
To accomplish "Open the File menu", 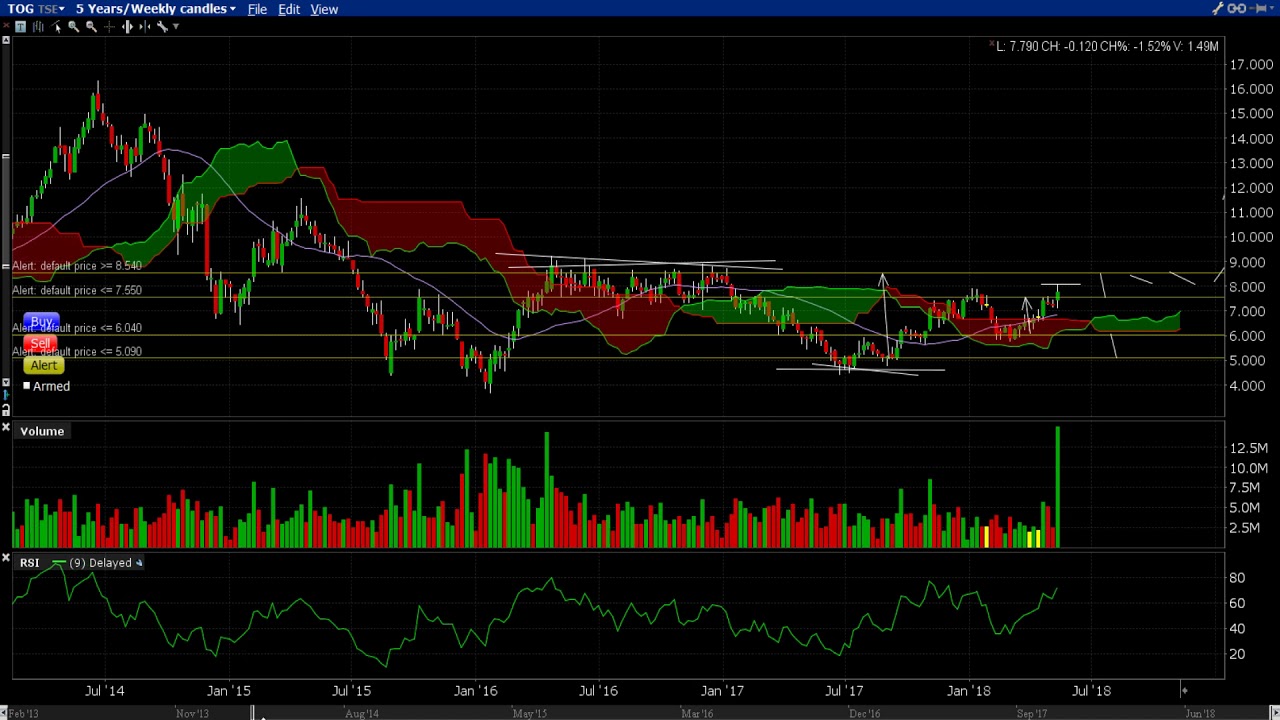I will point(257,9).
